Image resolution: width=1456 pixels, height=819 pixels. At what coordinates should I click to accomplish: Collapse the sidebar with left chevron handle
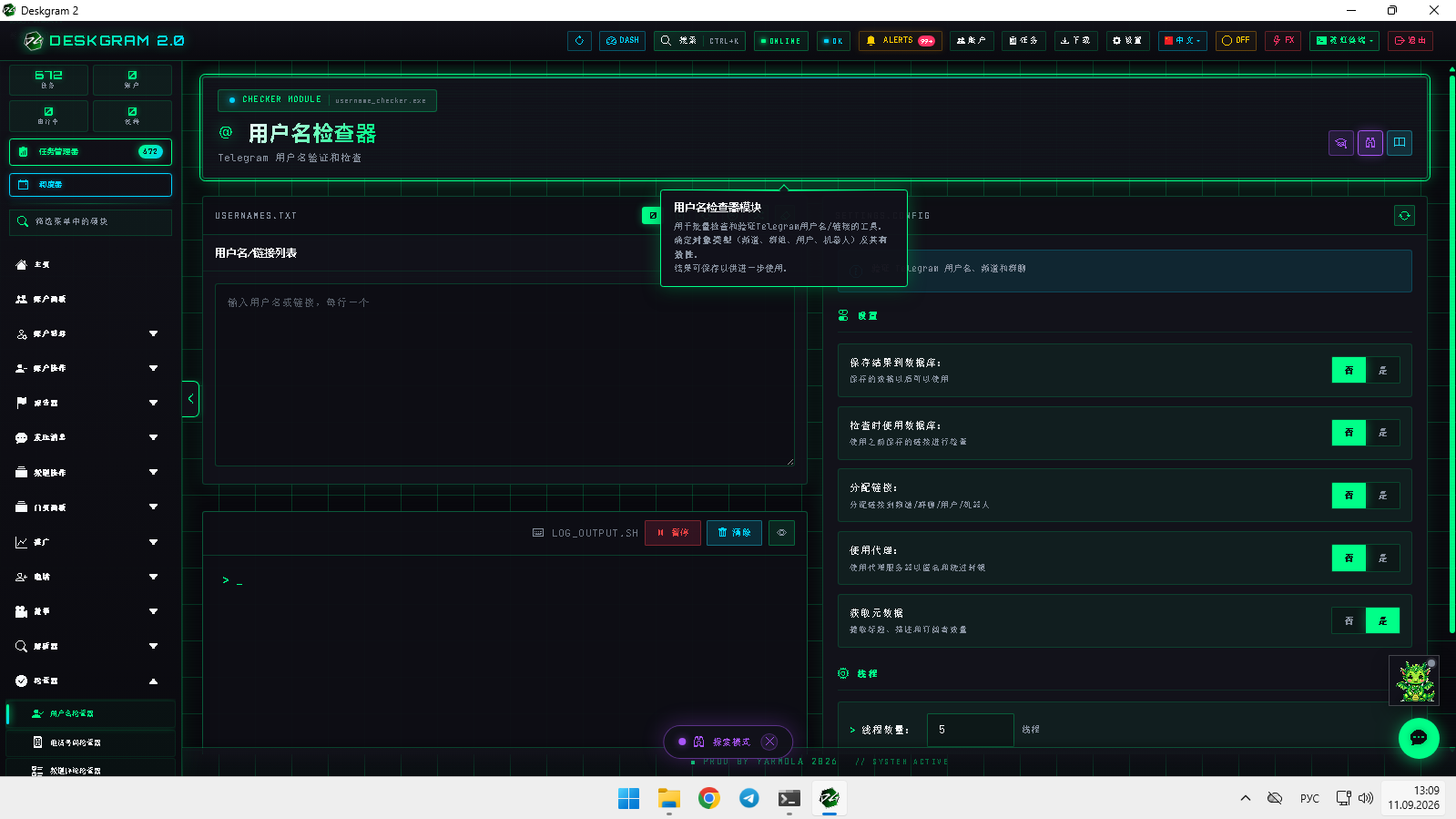(x=190, y=399)
